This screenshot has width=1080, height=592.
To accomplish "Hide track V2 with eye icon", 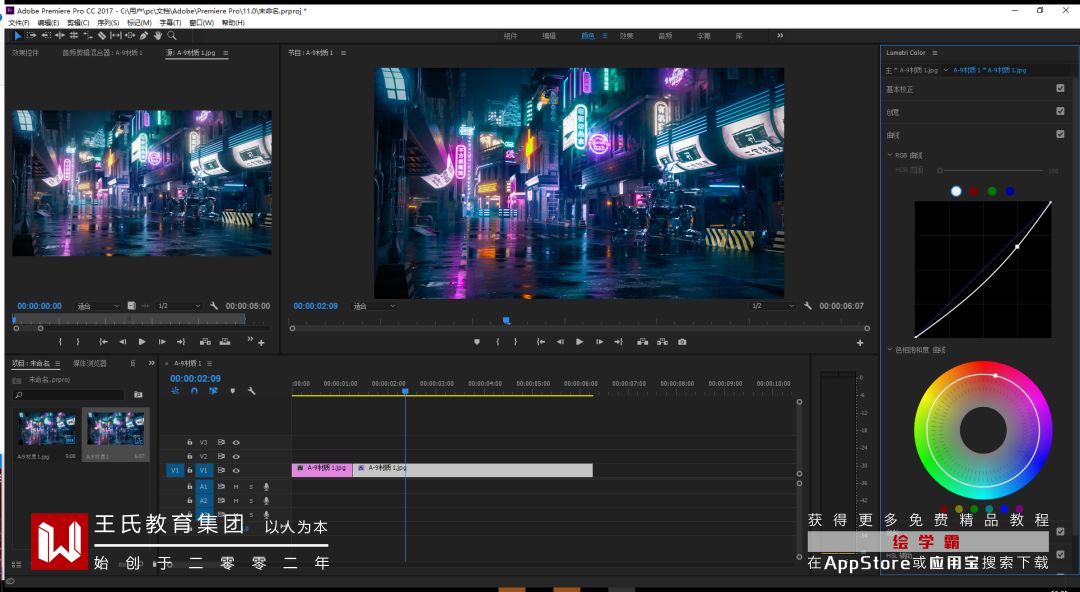I will [236, 456].
